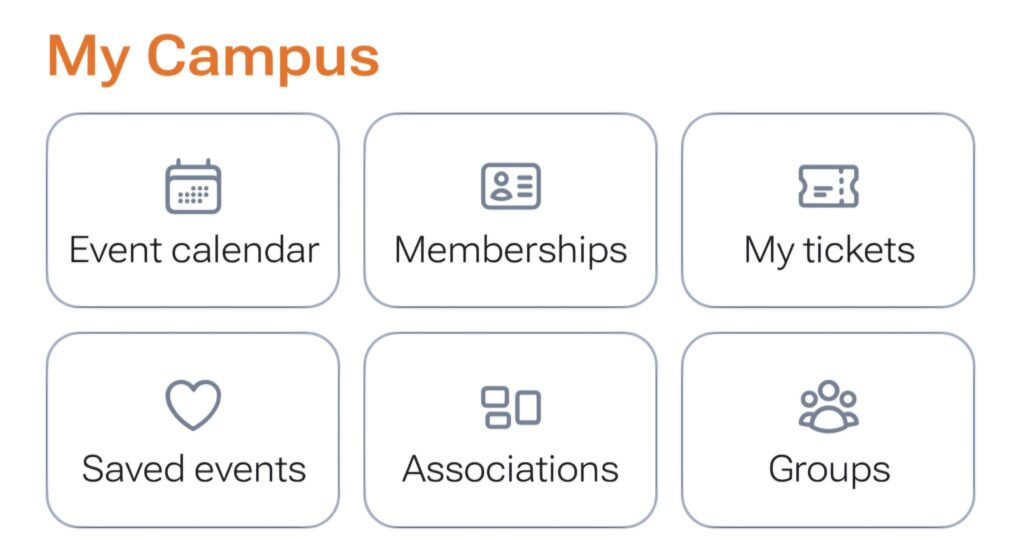Tap the heart icon for Saved events
The width and height of the screenshot is (1024, 558).
(x=193, y=404)
